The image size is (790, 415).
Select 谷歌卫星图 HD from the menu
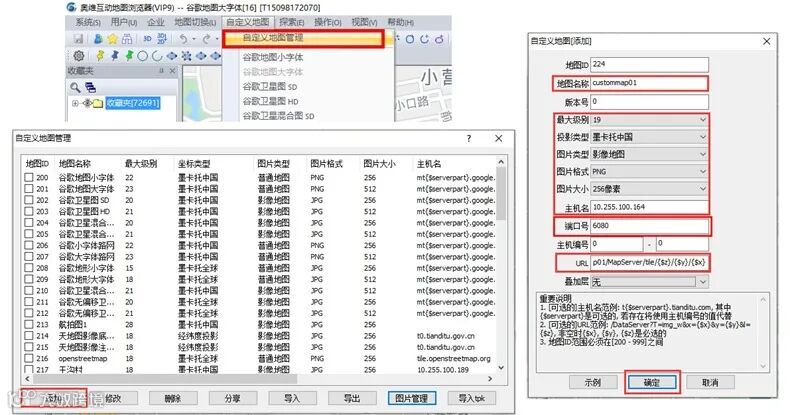point(270,101)
